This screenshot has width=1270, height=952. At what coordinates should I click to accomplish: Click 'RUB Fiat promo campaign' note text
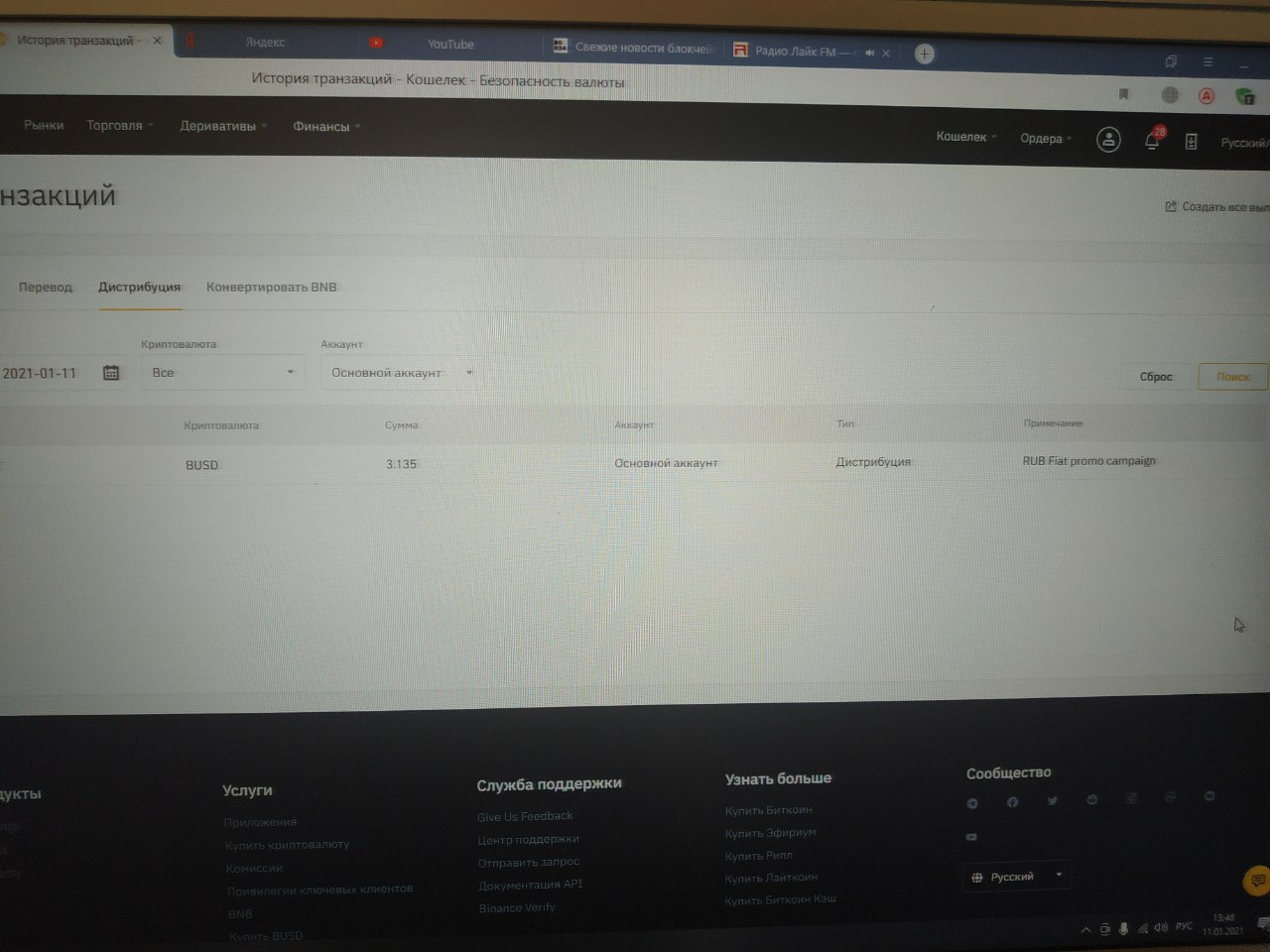(x=1089, y=461)
